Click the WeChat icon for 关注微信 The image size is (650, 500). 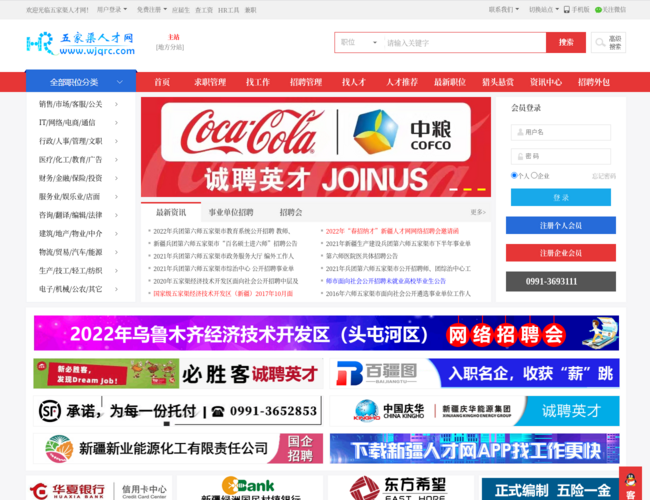(x=598, y=10)
